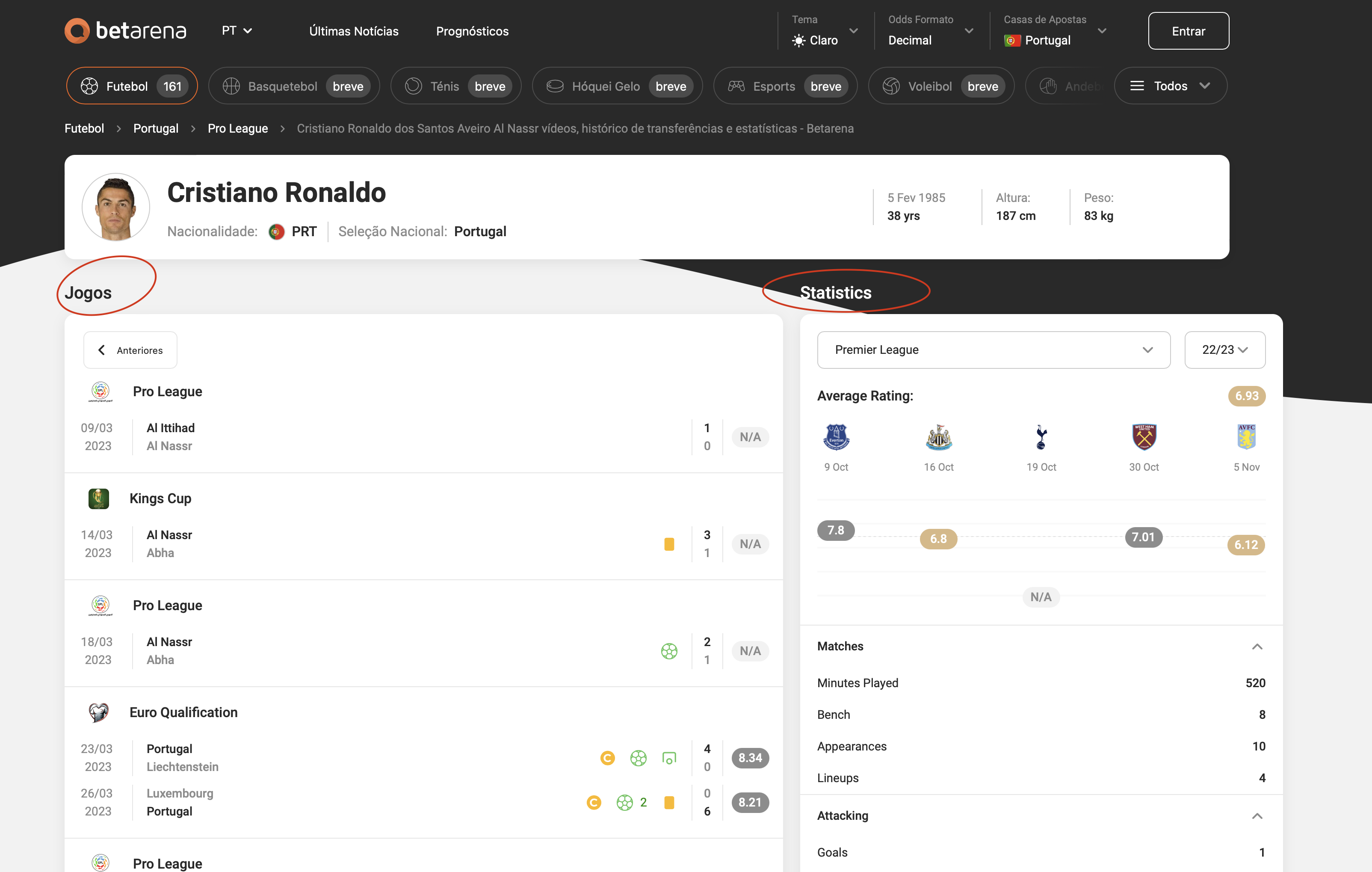Screen dimensions: 1372x872
Task: Click the Entrar login button
Action: [1188, 31]
